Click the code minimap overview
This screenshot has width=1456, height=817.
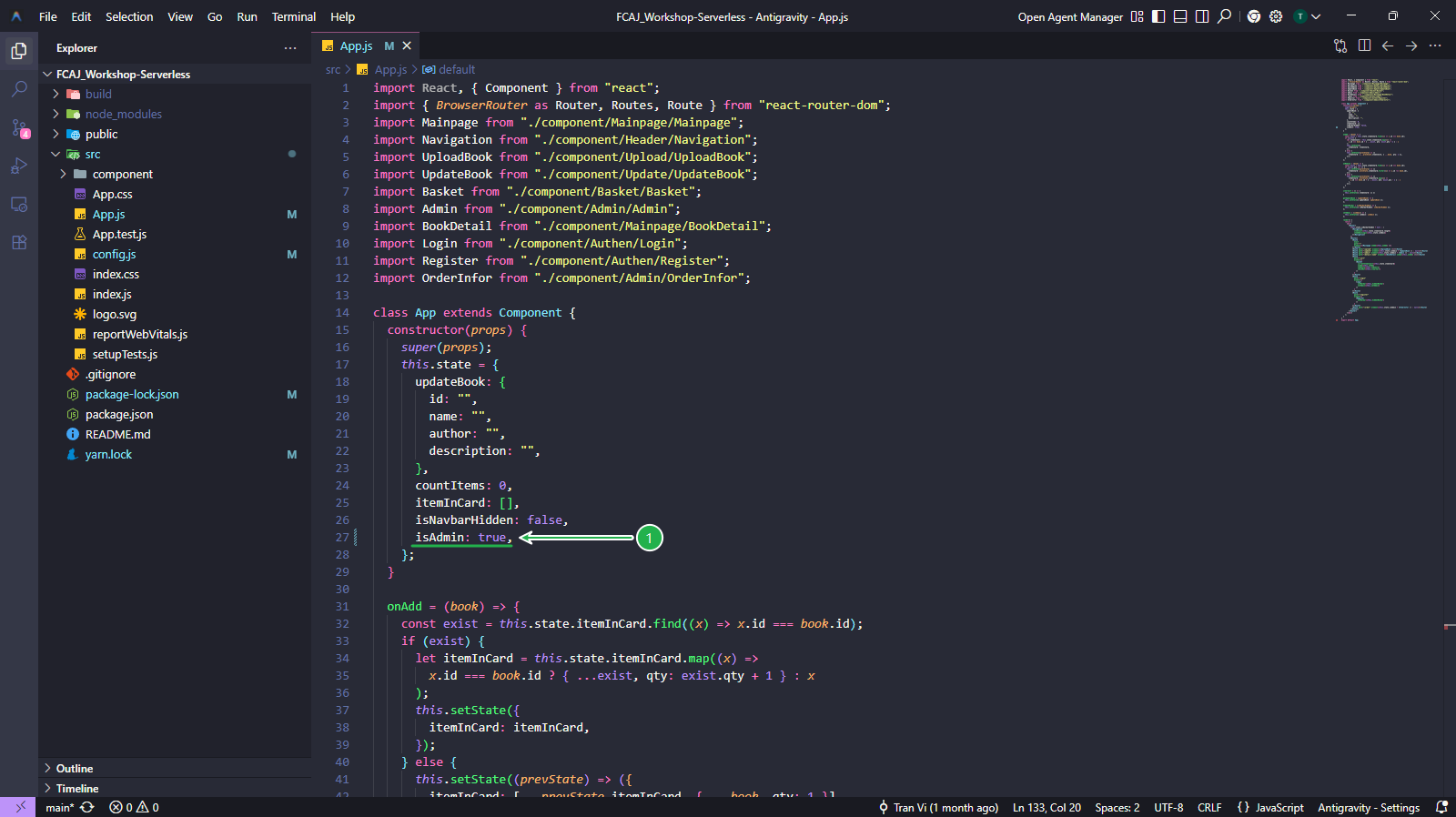click(1384, 200)
